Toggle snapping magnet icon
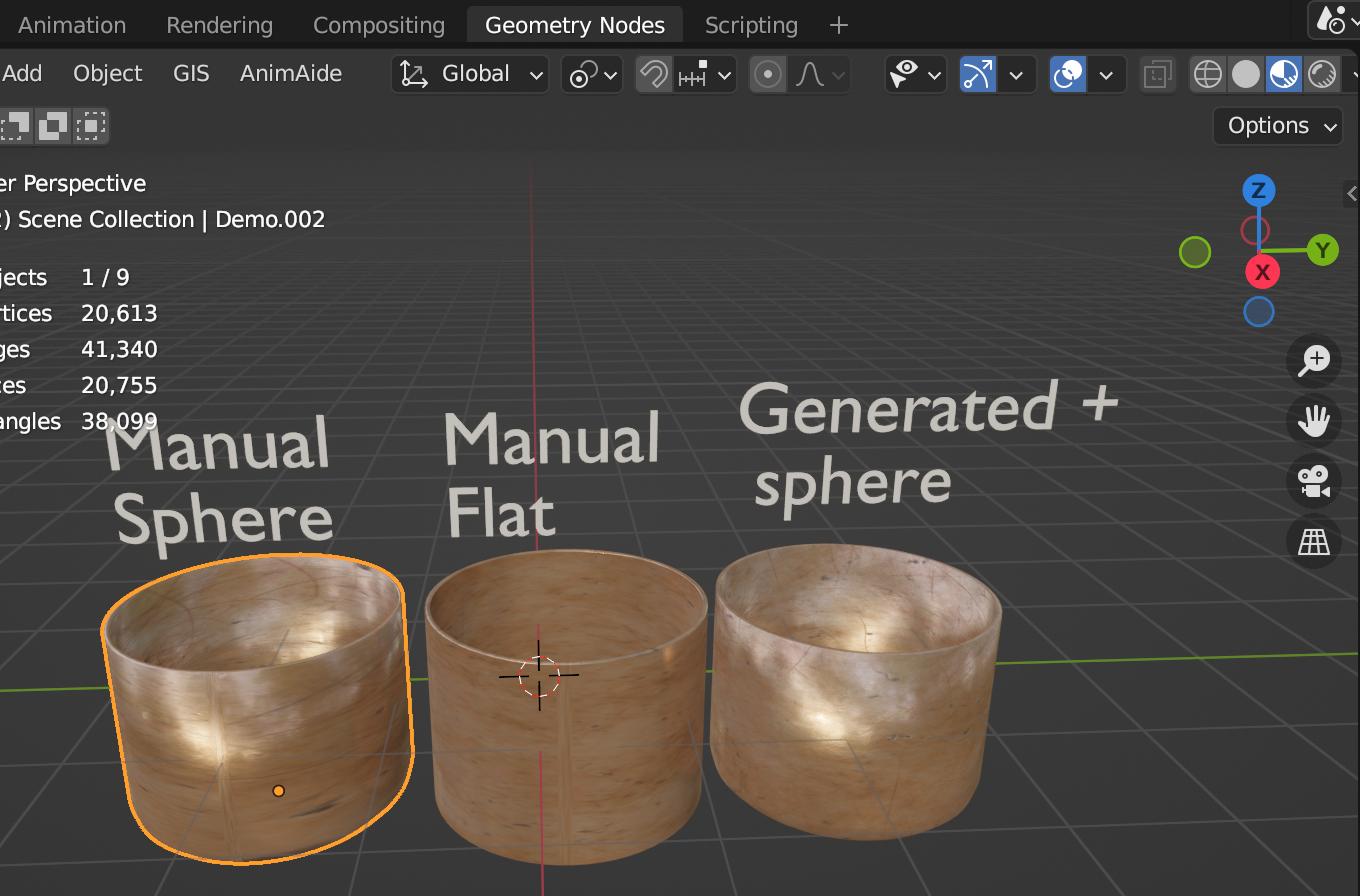Screen dimensions: 1360x896 pos(654,74)
